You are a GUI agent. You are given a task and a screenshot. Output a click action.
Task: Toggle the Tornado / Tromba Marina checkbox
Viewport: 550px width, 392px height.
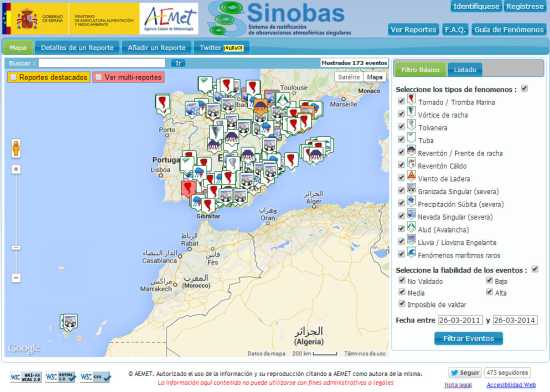click(401, 101)
